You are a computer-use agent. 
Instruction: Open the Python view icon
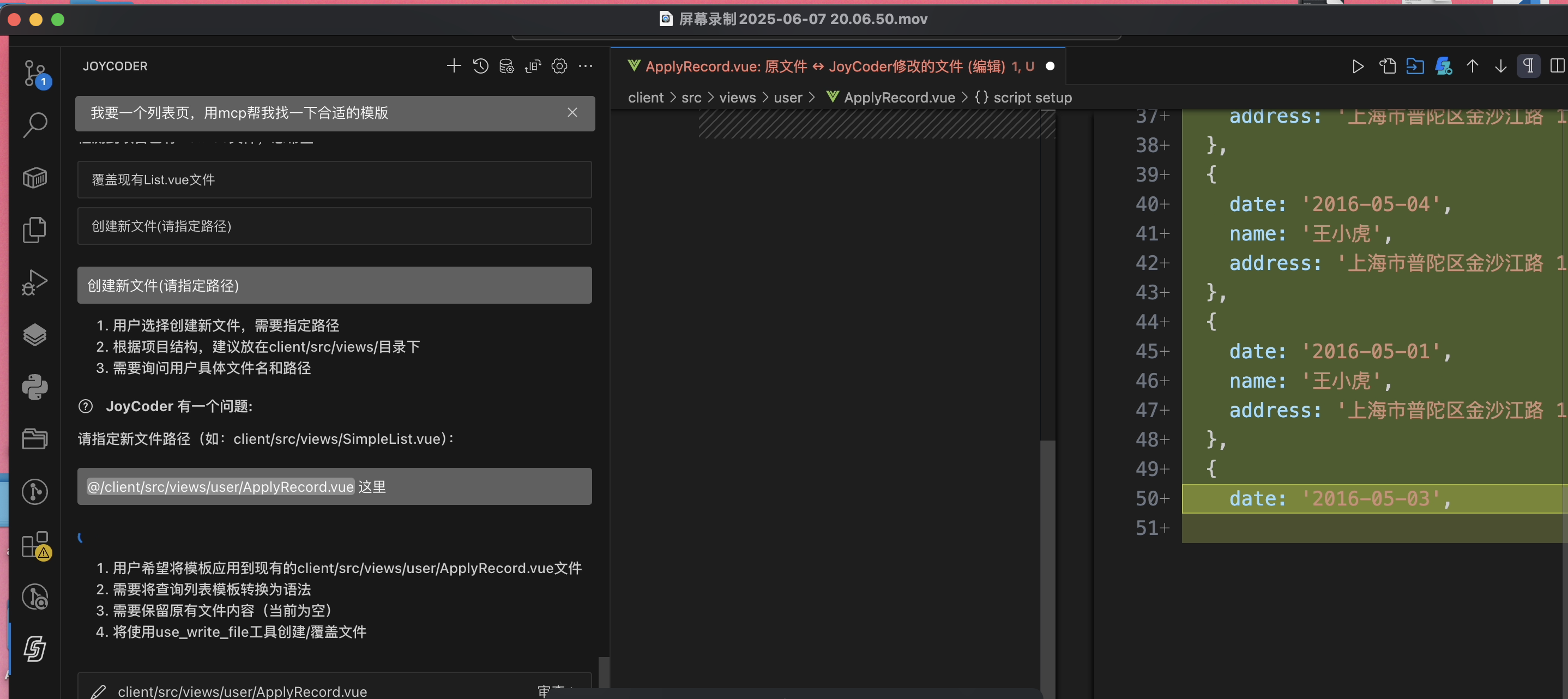[35, 387]
